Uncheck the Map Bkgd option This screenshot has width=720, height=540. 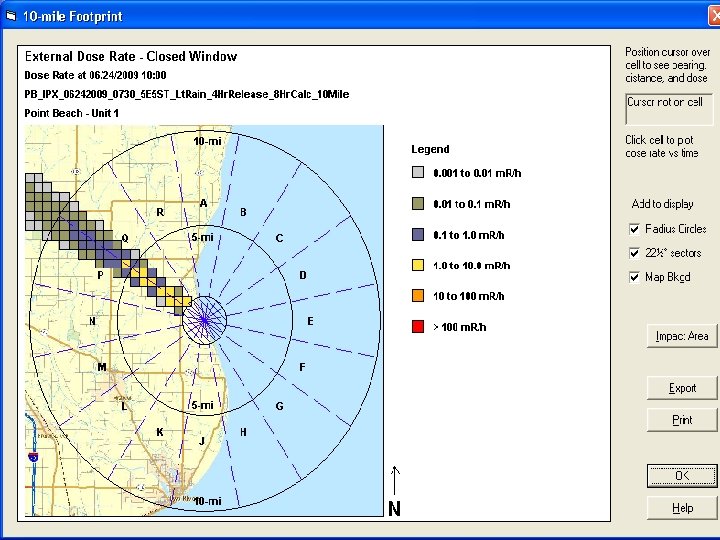pos(635,277)
